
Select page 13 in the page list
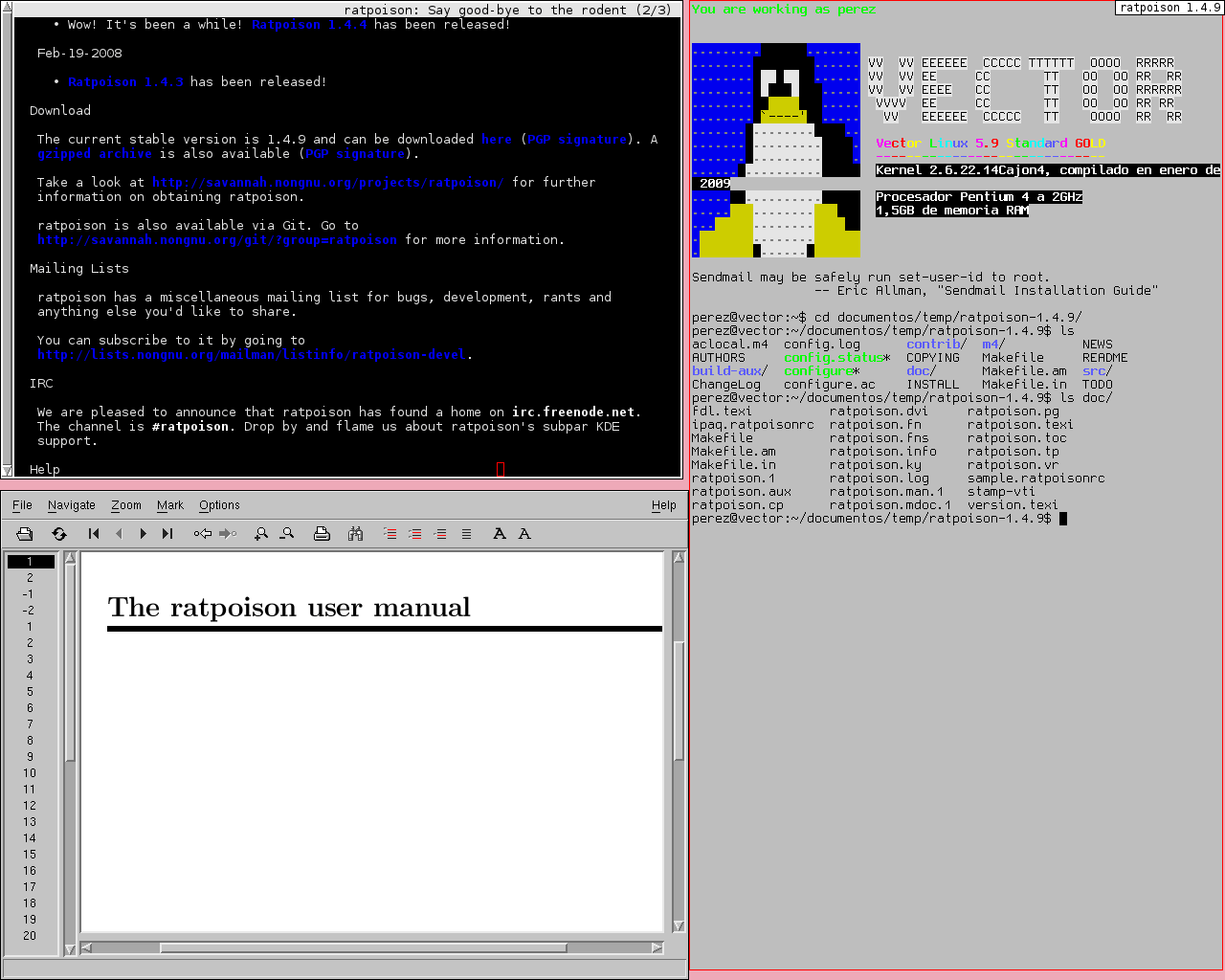[30, 822]
